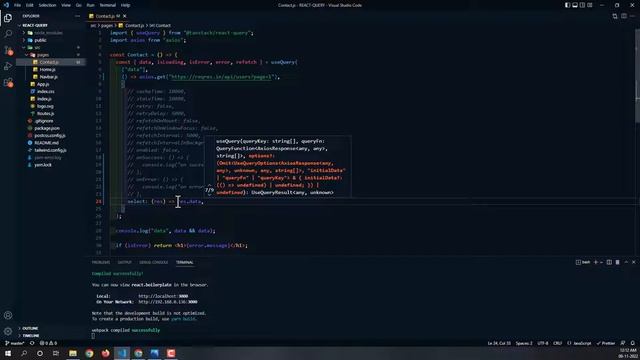
Task: Open Routes.js in the explorer
Action: (x=45, y=113)
